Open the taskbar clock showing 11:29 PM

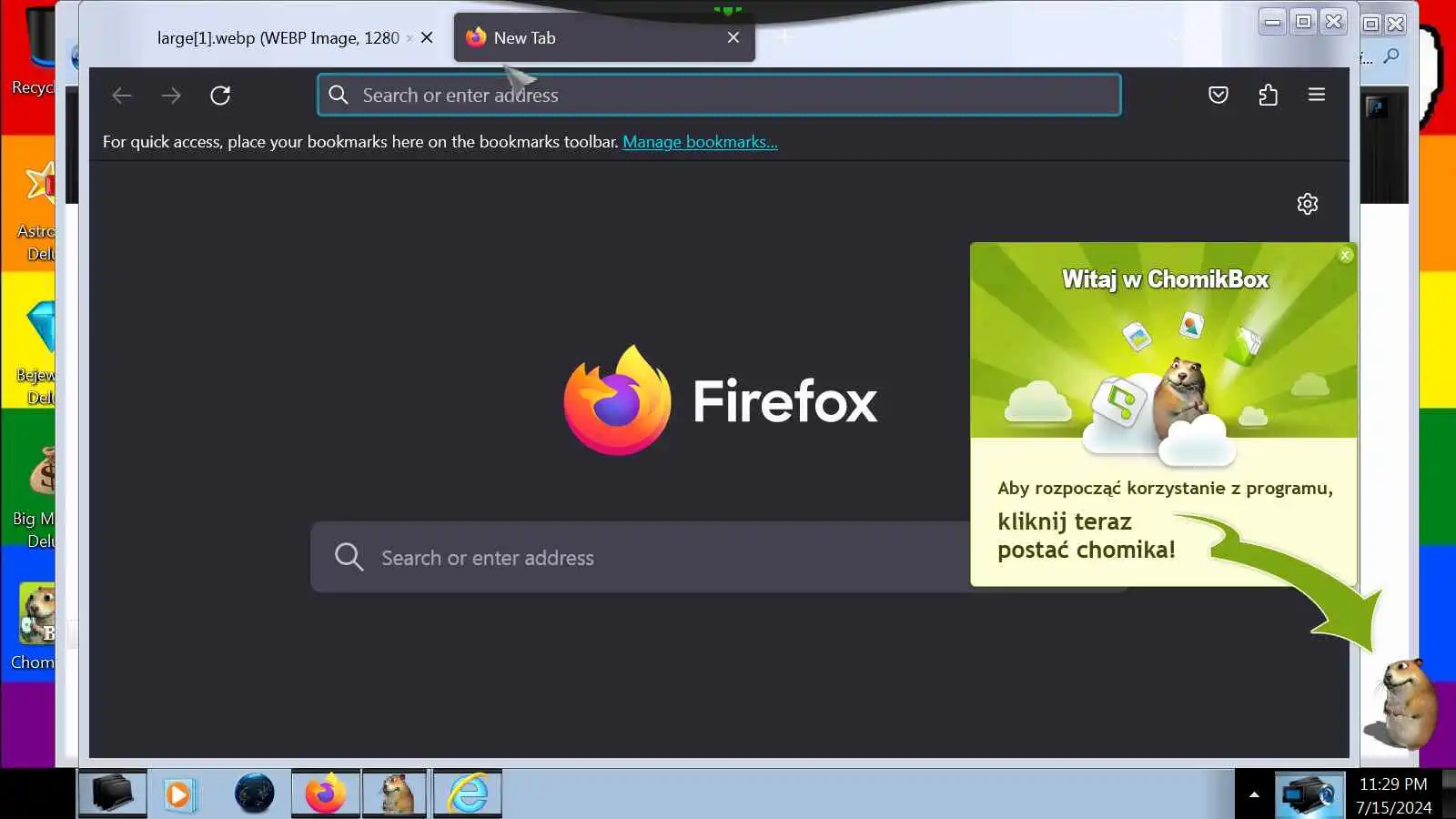1393,795
